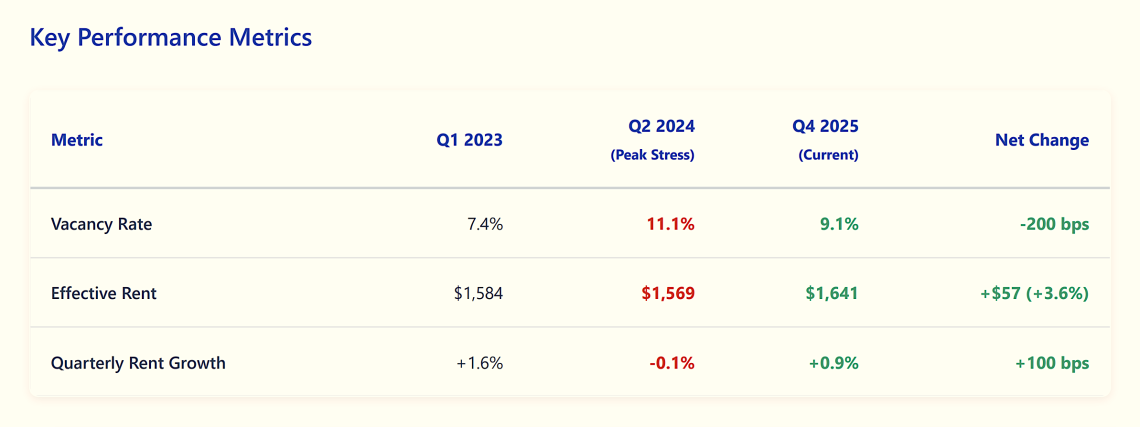Select the Vacancy Rate row label

pos(102,224)
